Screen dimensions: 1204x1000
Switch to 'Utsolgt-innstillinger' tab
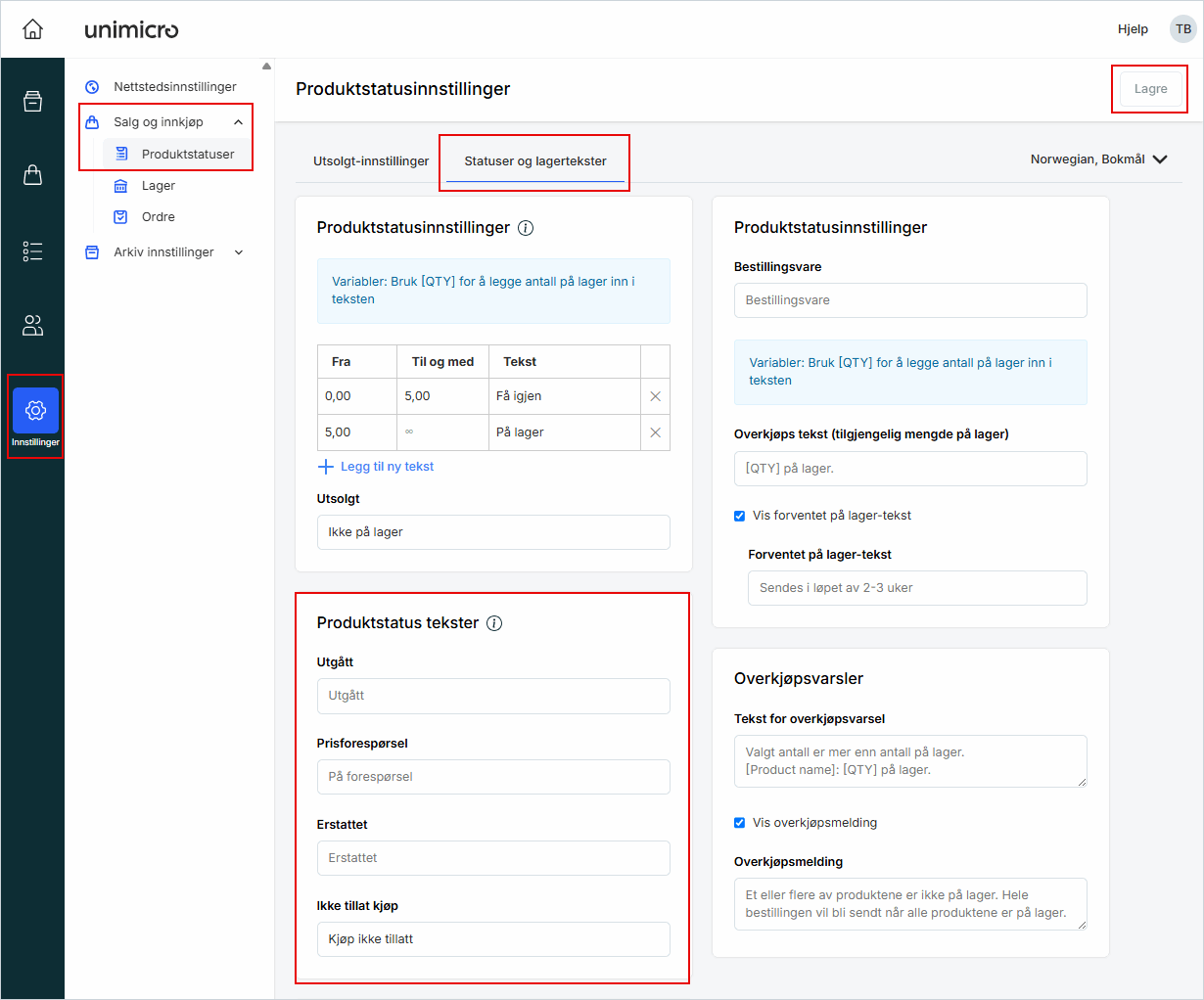click(x=371, y=161)
